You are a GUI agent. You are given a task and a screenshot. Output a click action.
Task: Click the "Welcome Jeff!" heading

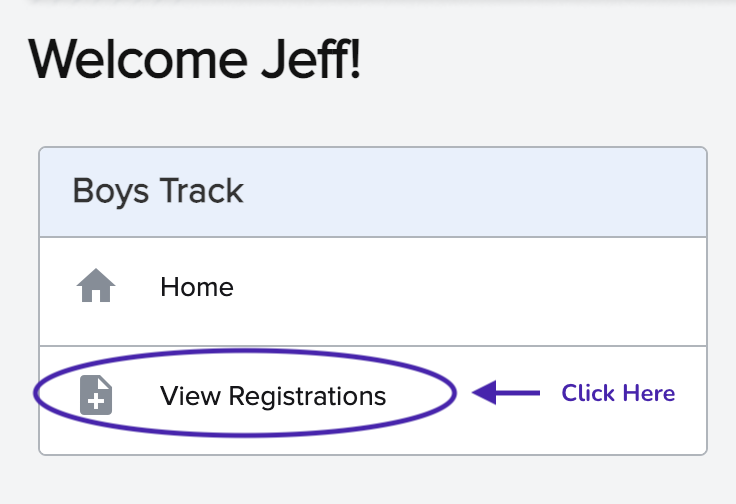(x=195, y=60)
